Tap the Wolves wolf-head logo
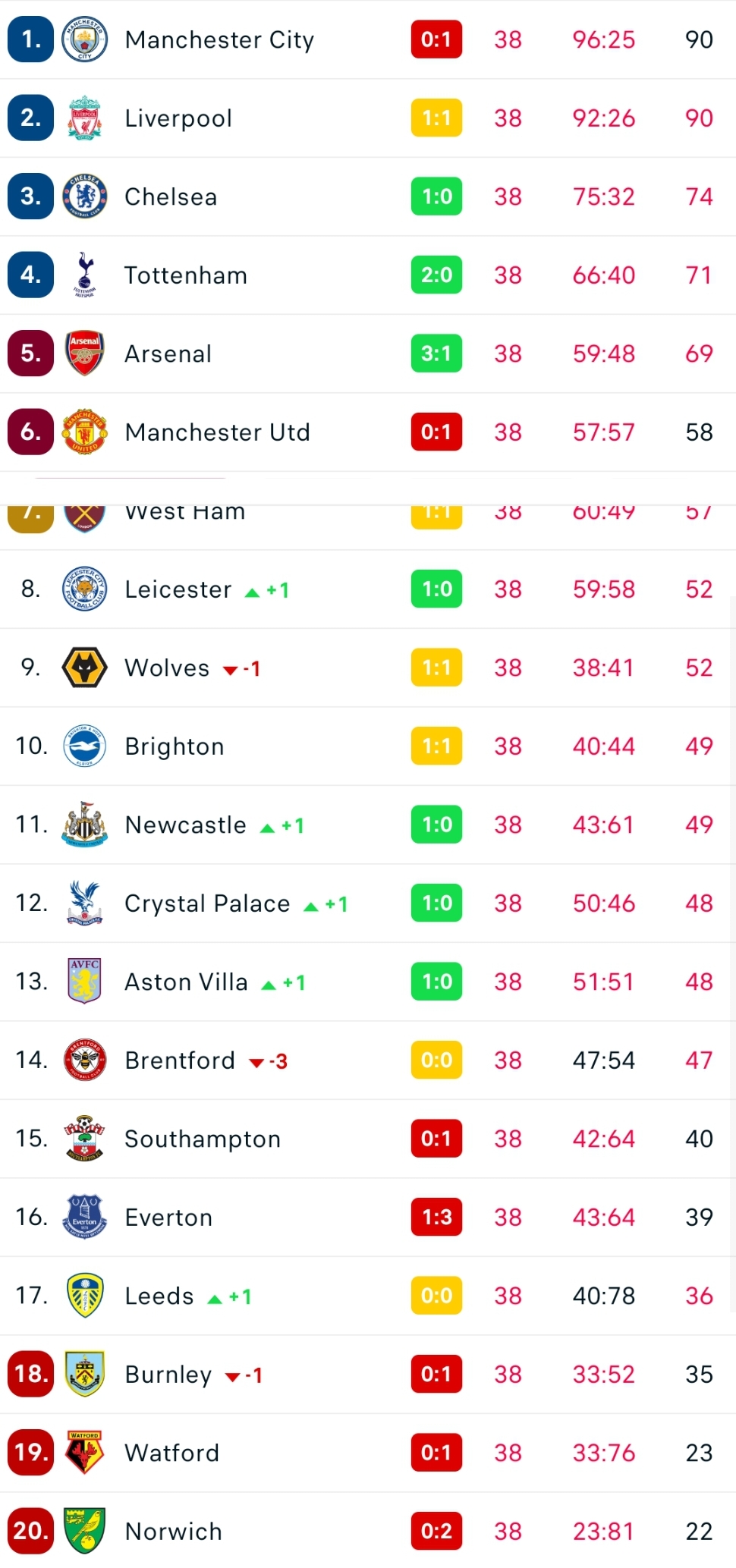736x1568 pixels. pos(84,668)
